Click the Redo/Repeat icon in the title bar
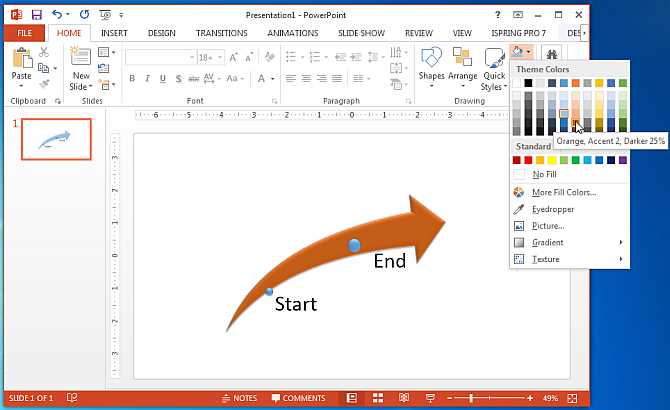This screenshot has width=670, height=410. click(x=84, y=15)
